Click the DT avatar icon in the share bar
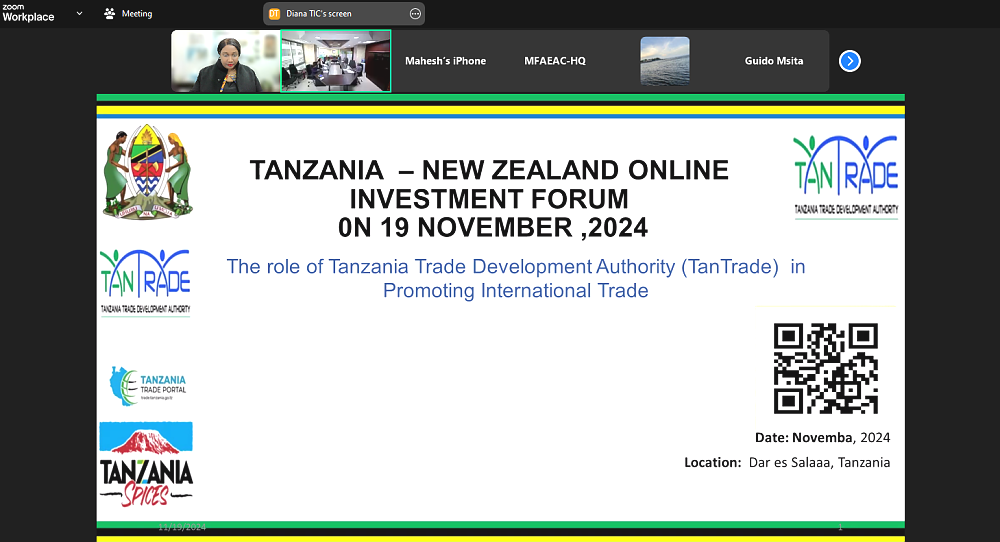Image resolution: width=1000 pixels, height=542 pixels. [x=274, y=14]
